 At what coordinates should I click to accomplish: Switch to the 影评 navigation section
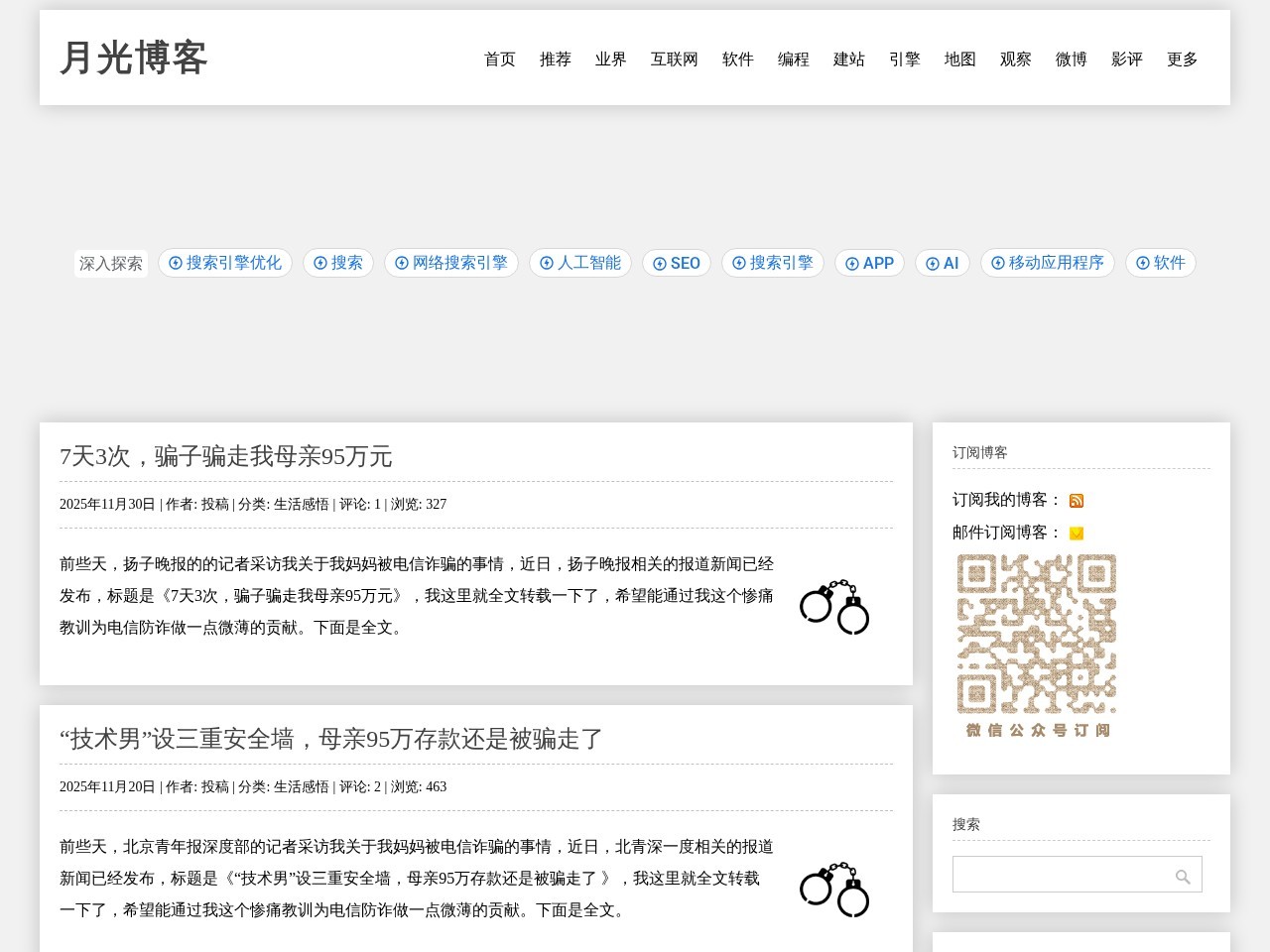tap(1126, 59)
